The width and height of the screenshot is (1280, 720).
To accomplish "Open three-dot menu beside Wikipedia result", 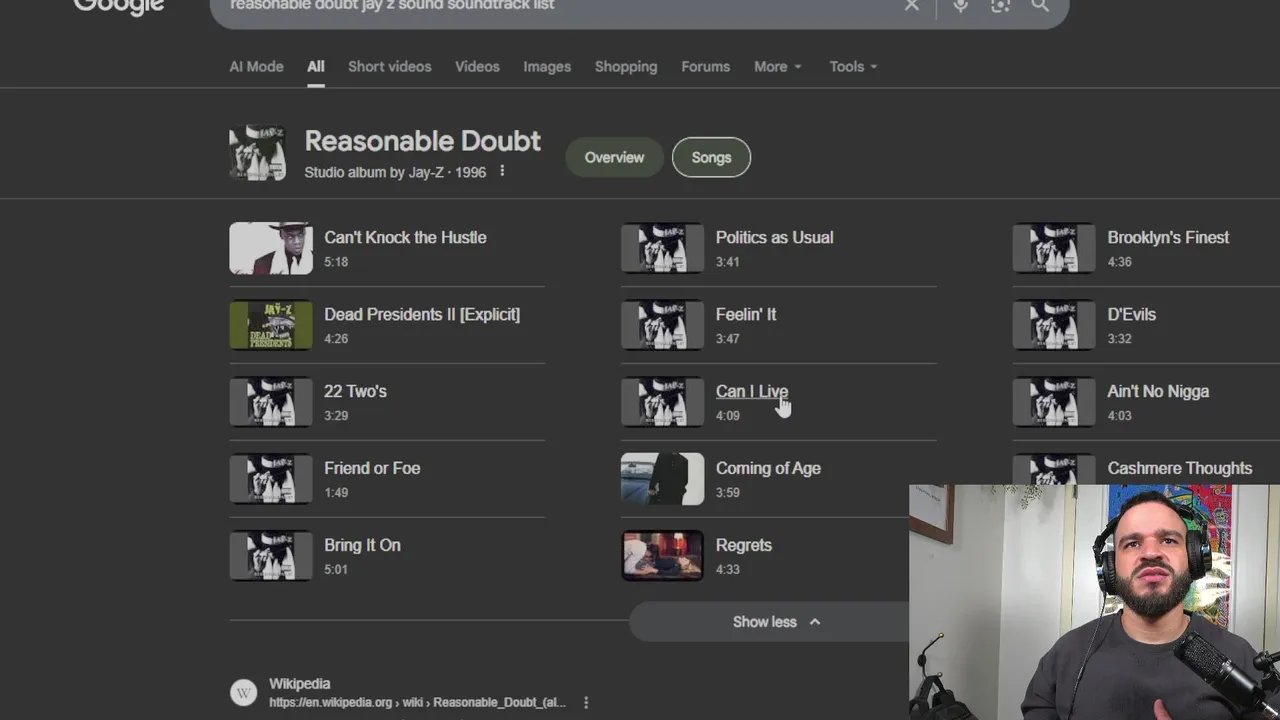I will pyautogui.click(x=586, y=702).
